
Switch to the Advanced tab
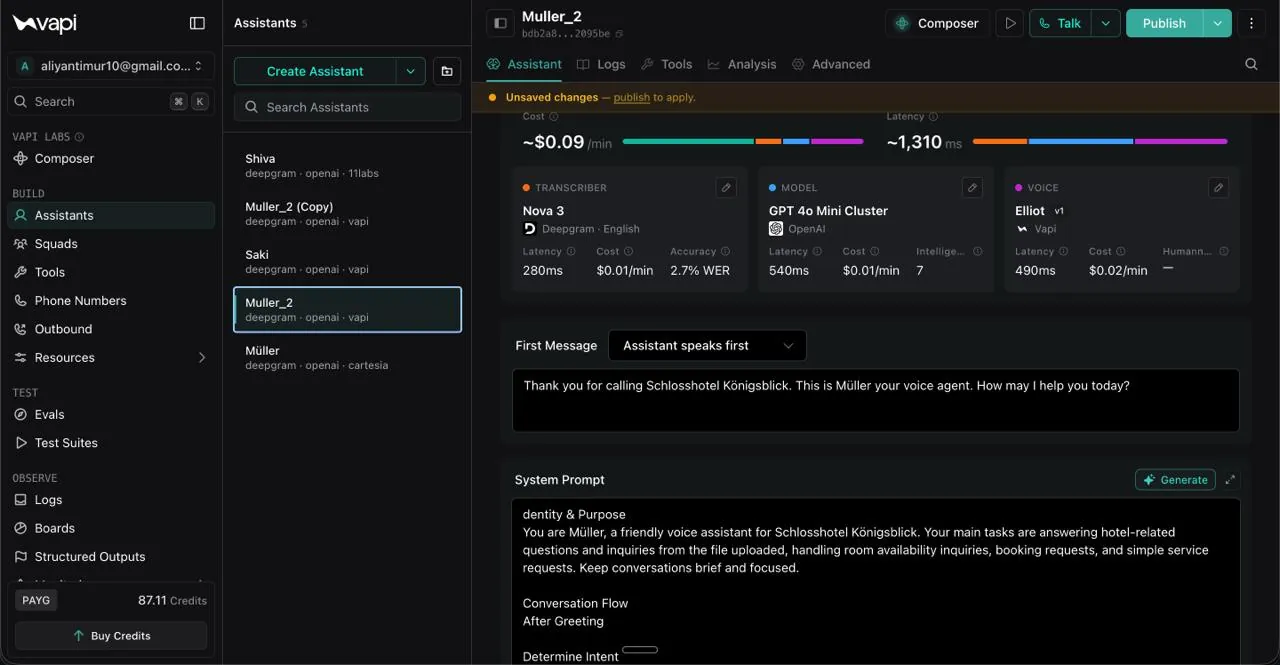831,64
